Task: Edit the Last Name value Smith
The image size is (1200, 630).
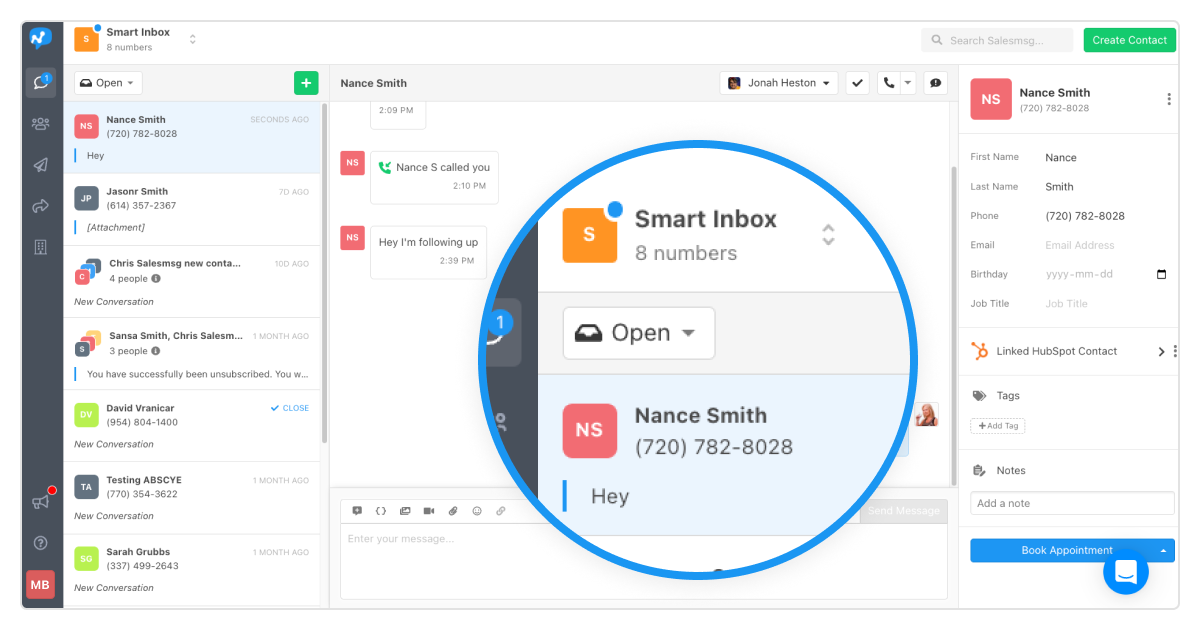Action: (x=1059, y=186)
